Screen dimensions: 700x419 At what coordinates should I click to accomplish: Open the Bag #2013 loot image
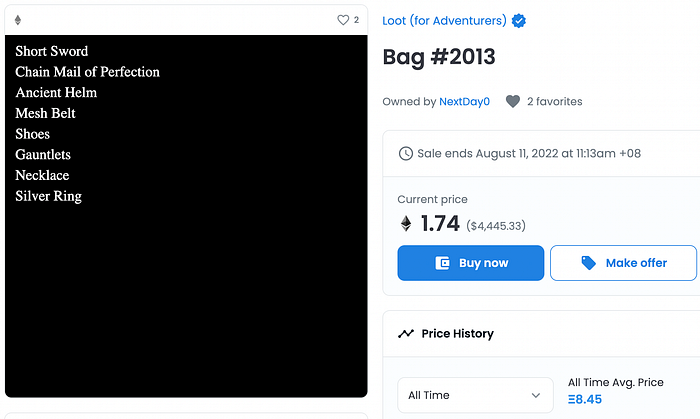186,216
